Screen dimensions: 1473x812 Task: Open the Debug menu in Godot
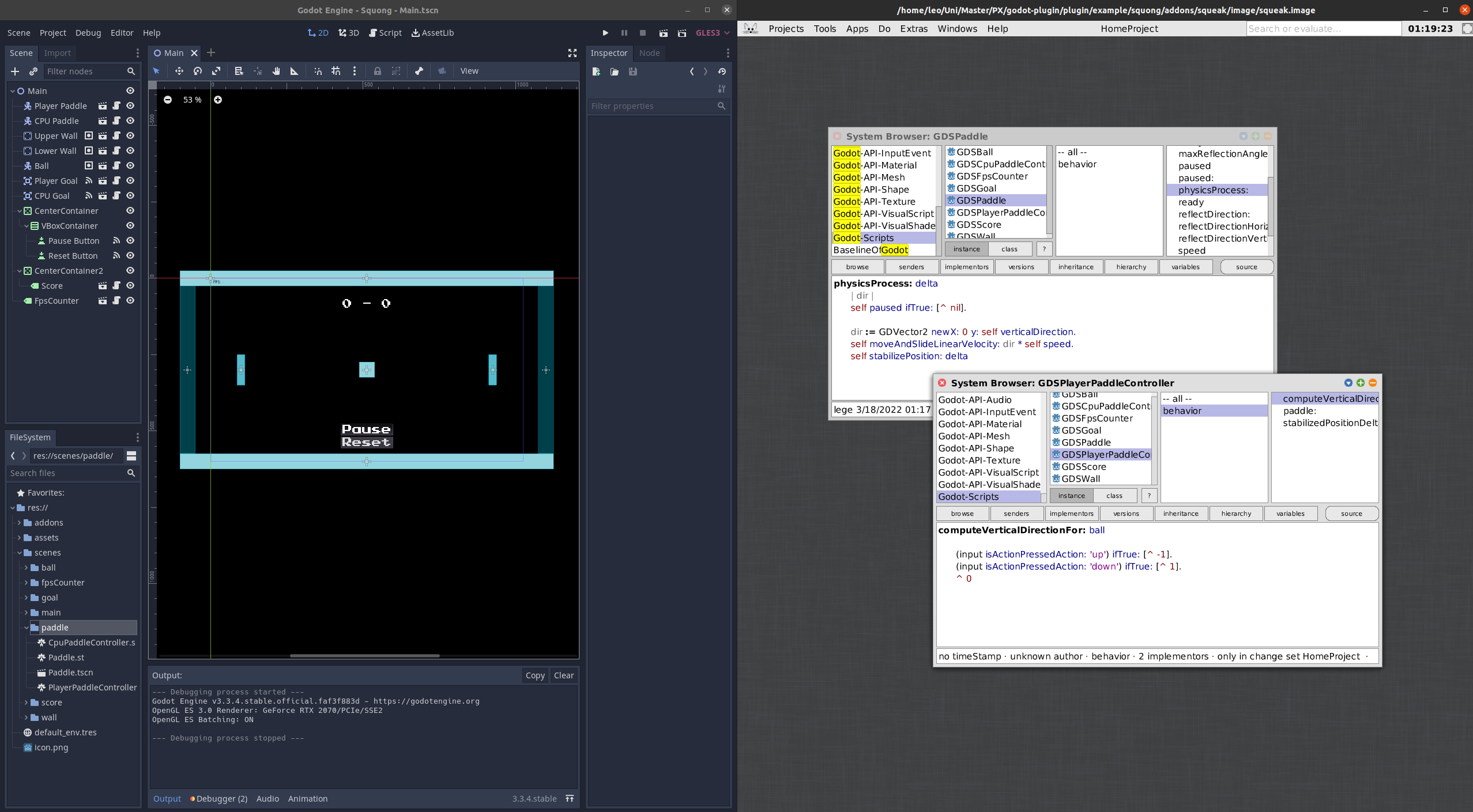pyautogui.click(x=88, y=33)
